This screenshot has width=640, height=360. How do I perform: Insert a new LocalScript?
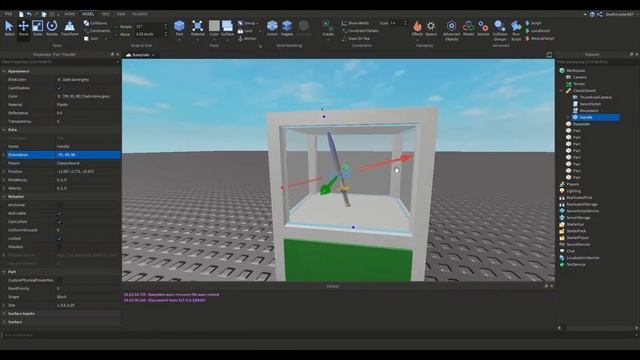[x=538, y=31]
